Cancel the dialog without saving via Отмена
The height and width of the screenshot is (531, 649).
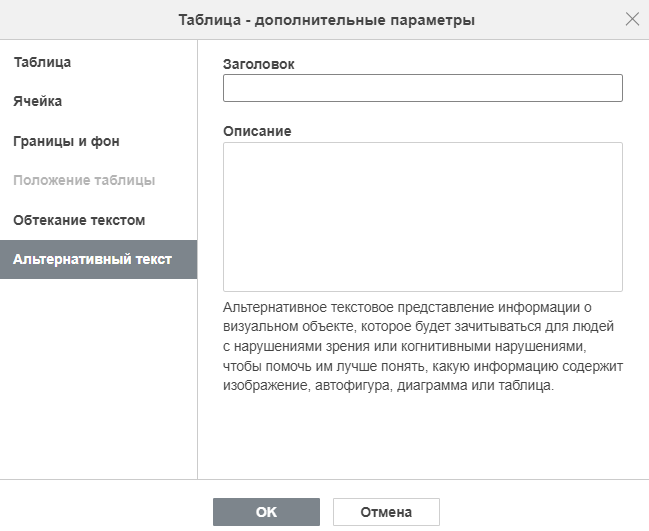click(x=386, y=512)
